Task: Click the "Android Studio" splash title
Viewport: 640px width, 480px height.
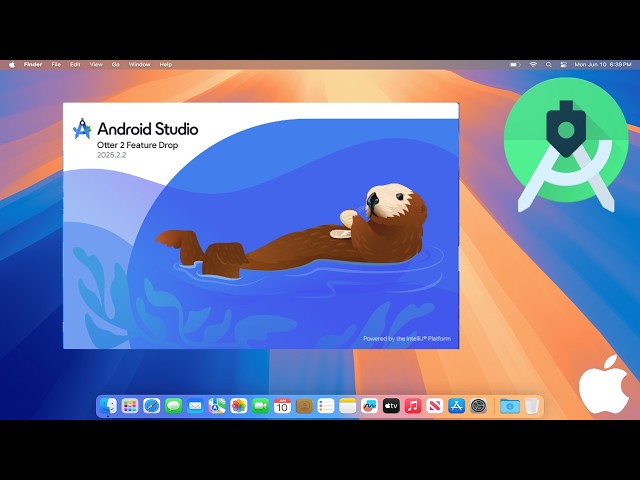Action: pos(148,129)
